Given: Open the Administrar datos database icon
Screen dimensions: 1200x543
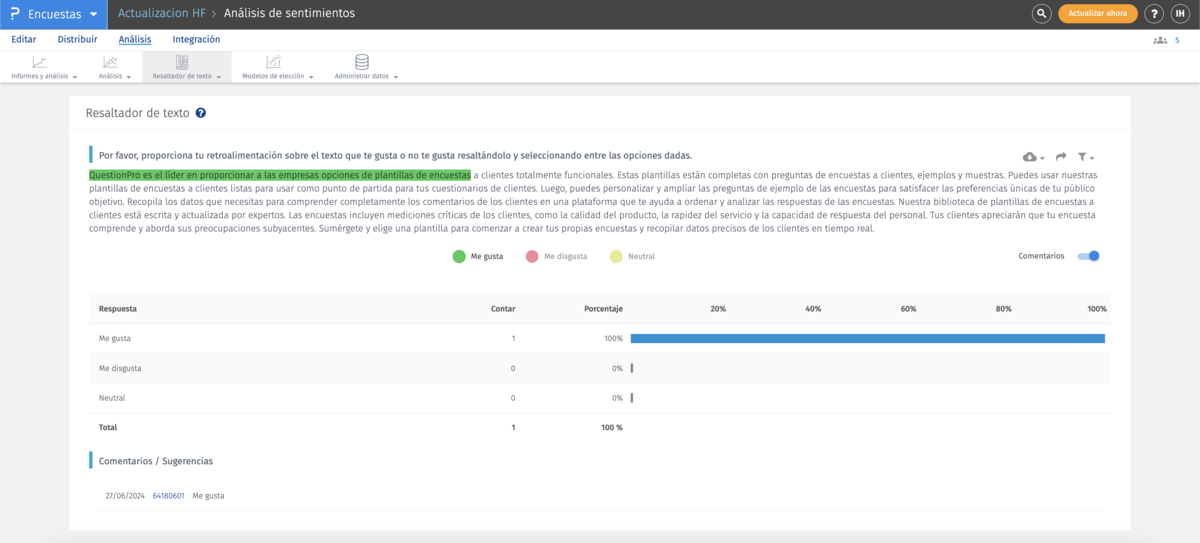Looking at the screenshot, I should click(x=362, y=62).
